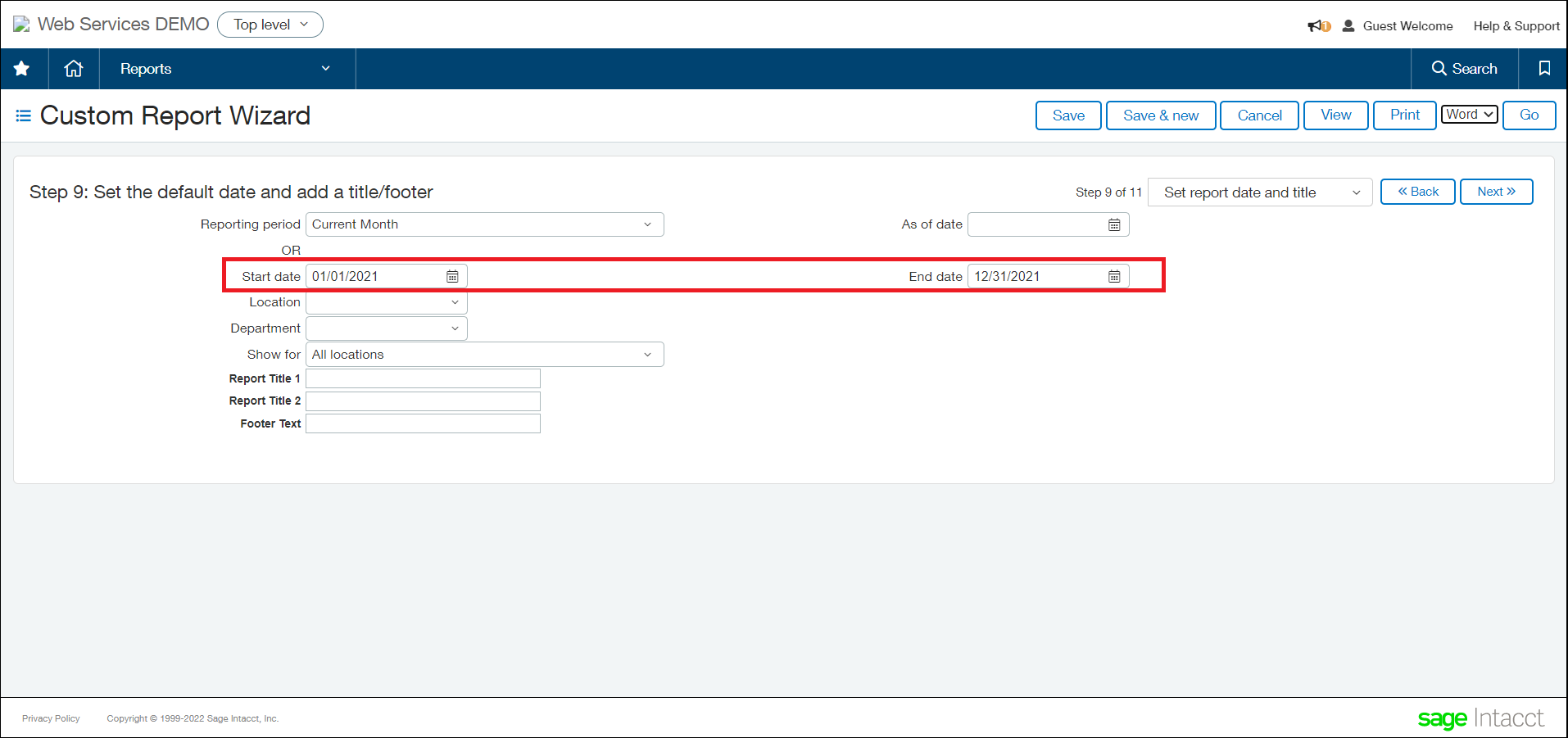Open calendar picker for As of date
Viewport: 1568px width, 738px height.
click(1114, 225)
